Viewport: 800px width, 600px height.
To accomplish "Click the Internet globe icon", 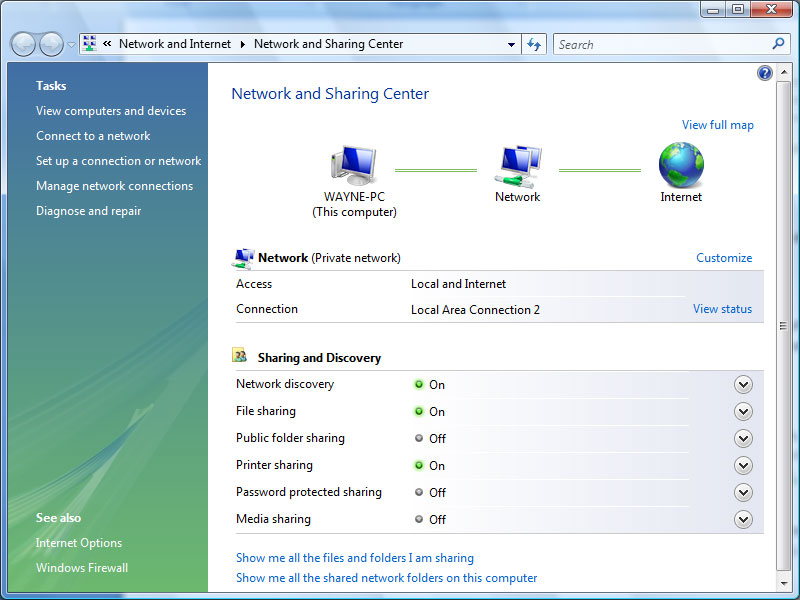I will point(681,165).
